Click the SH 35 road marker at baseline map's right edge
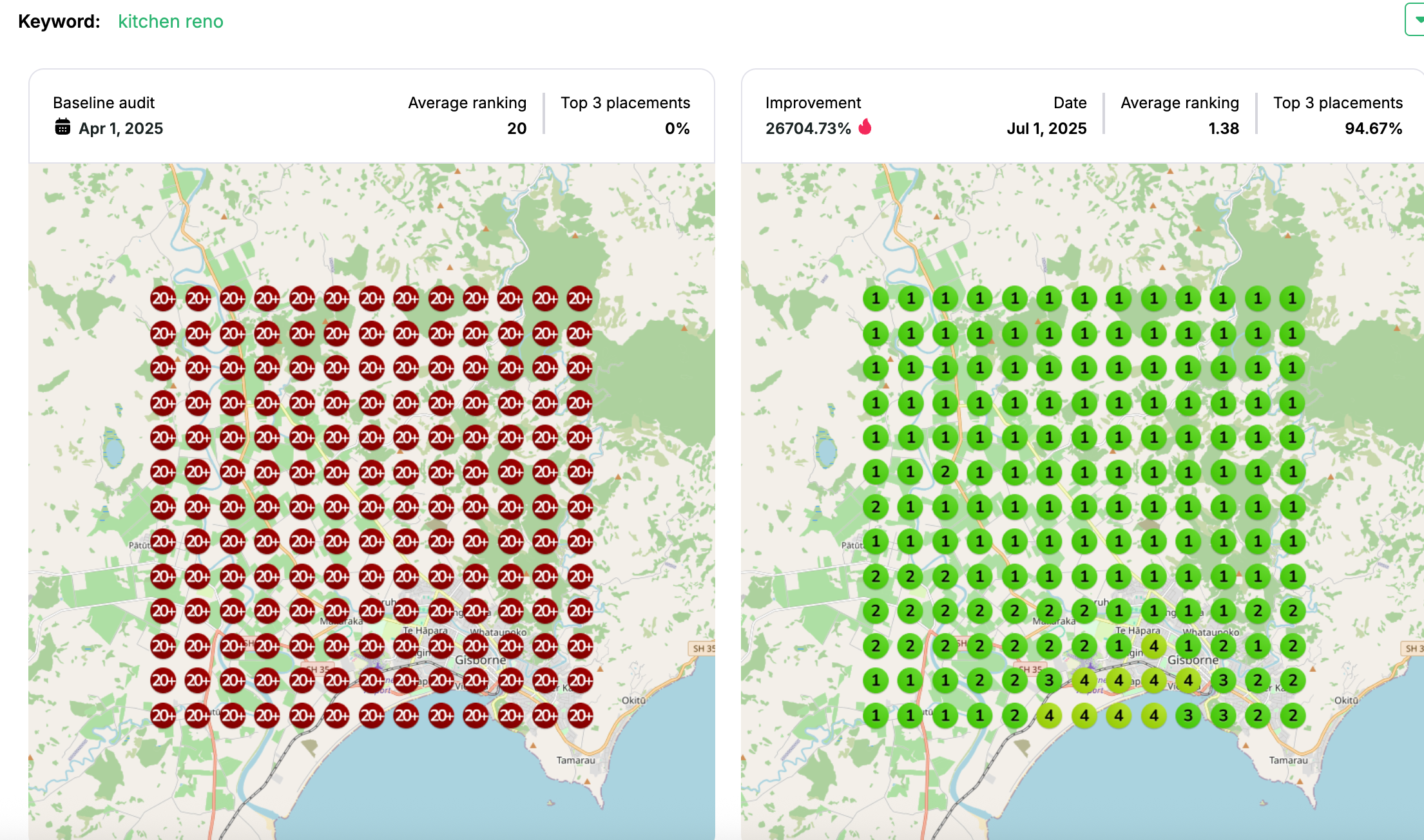This screenshot has height=840, width=1424. click(x=702, y=649)
